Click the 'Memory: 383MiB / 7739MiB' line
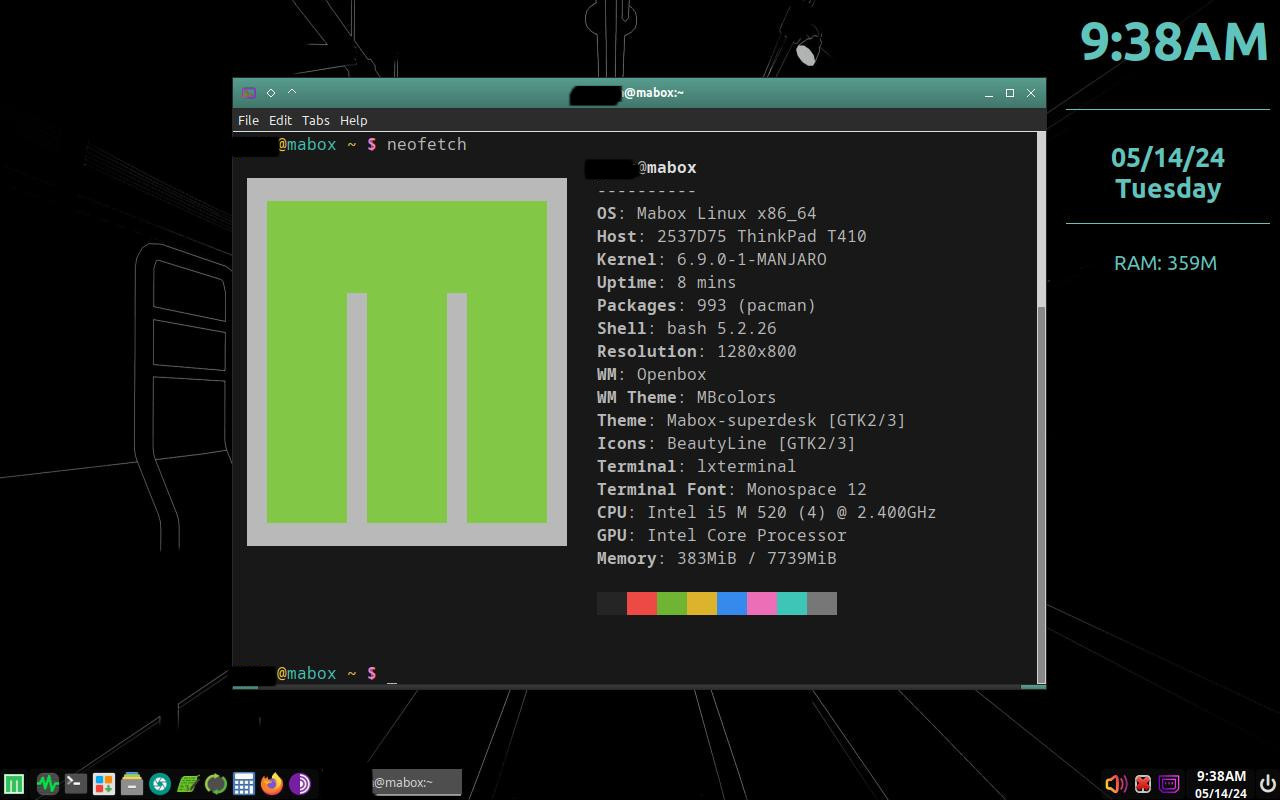The width and height of the screenshot is (1280, 800). (x=716, y=558)
